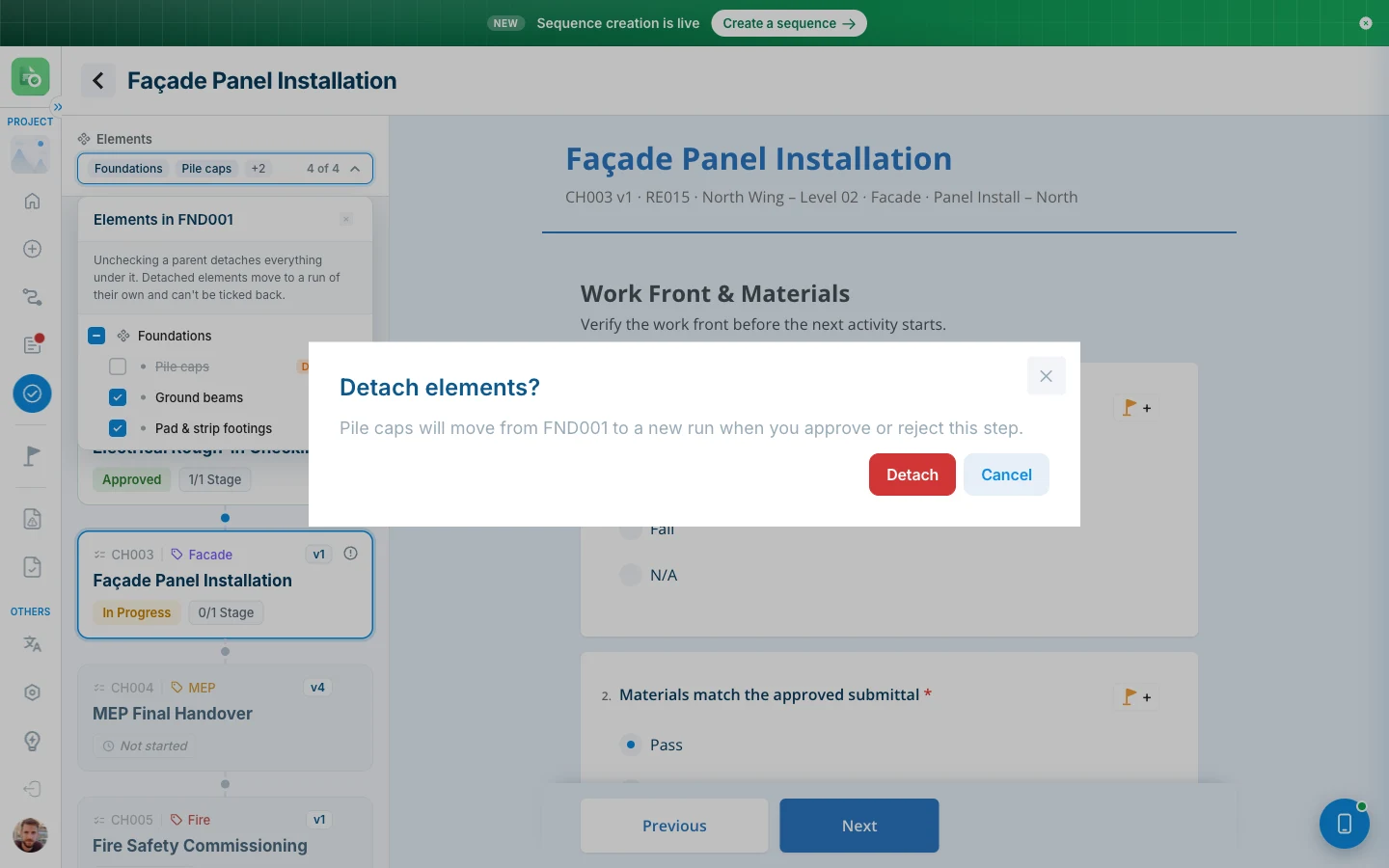Dismiss the Sequence creation banner
Image resolution: width=1389 pixels, height=868 pixels.
tap(1365, 23)
